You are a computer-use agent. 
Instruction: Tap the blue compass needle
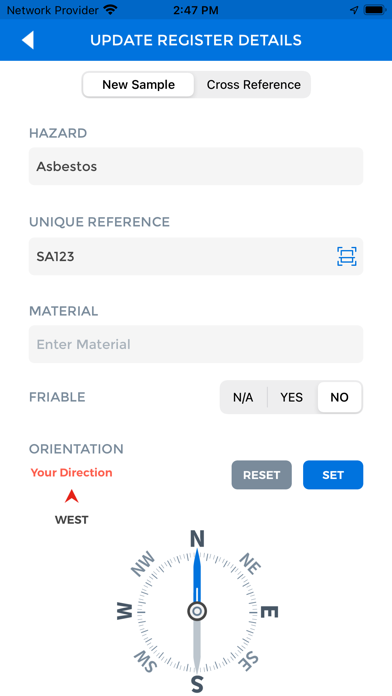click(197, 575)
